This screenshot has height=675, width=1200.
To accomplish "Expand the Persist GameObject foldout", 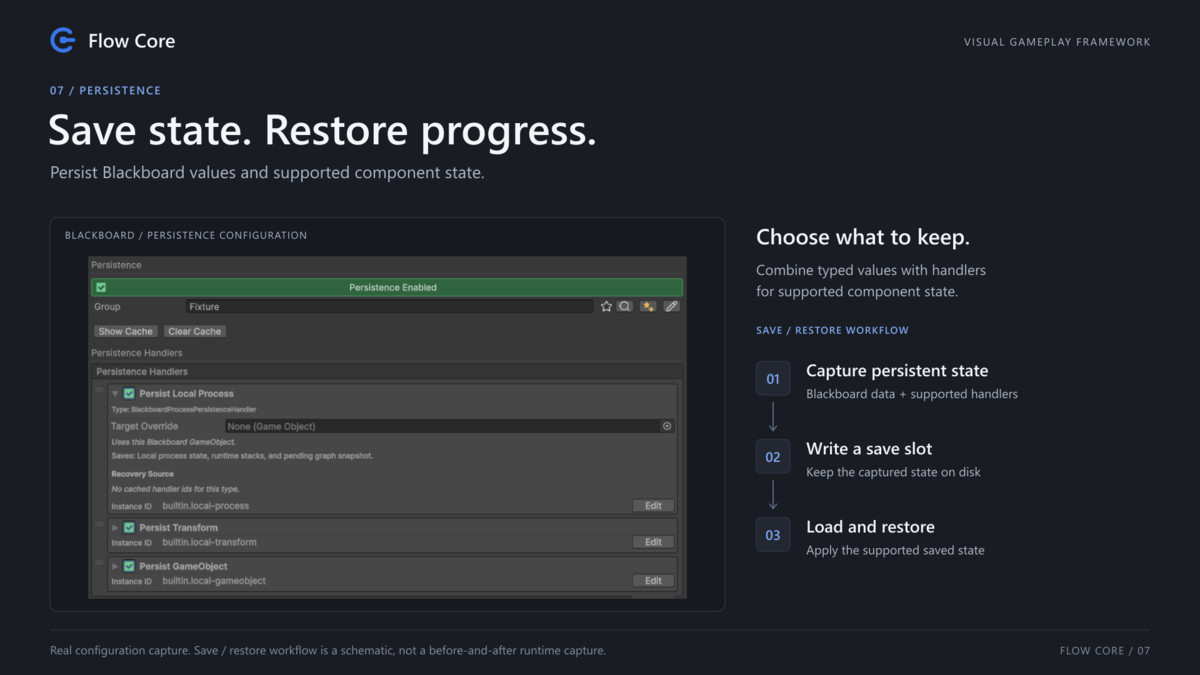I will point(115,566).
